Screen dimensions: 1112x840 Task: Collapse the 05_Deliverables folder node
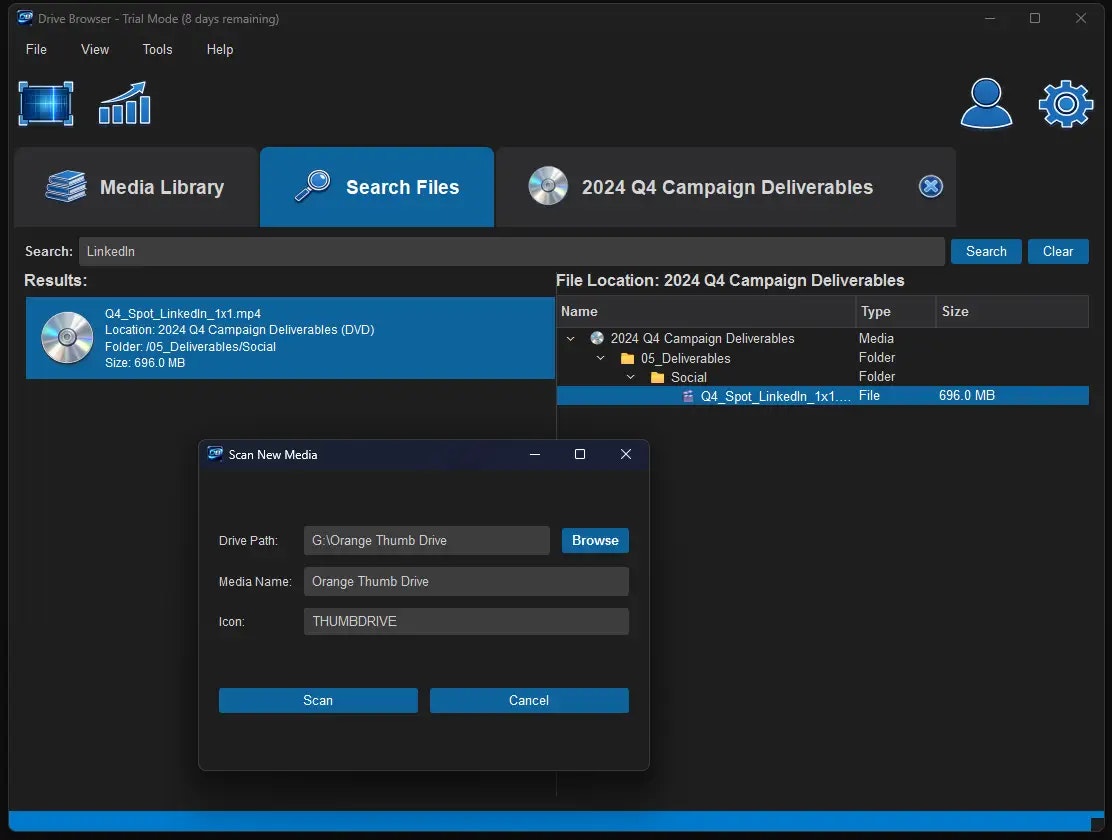coord(600,358)
